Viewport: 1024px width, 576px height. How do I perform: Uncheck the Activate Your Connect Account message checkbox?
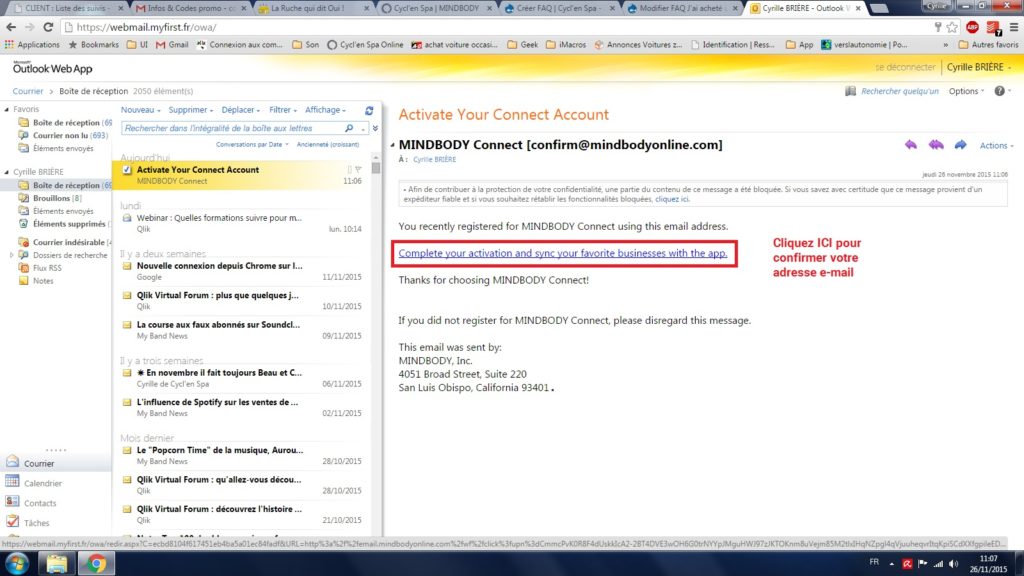[127, 170]
